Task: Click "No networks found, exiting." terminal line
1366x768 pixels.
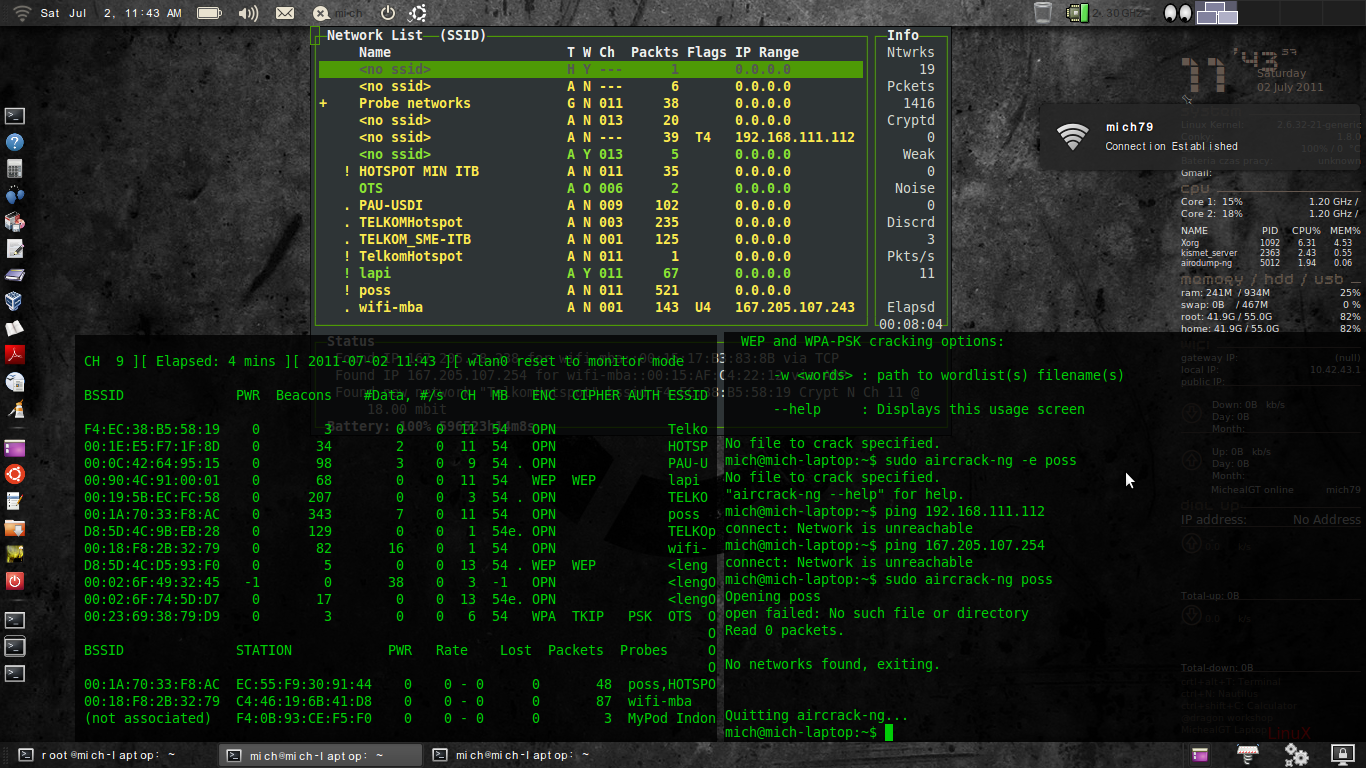Action: pyautogui.click(x=833, y=665)
